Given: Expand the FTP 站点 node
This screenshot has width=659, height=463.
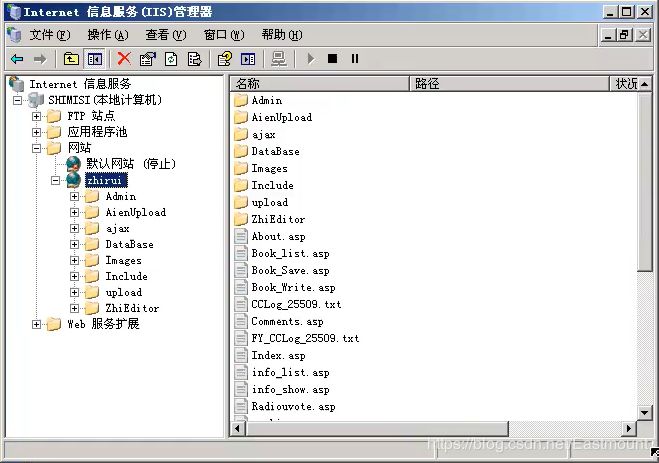Looking at the screenshot, I should coord(37,116).
